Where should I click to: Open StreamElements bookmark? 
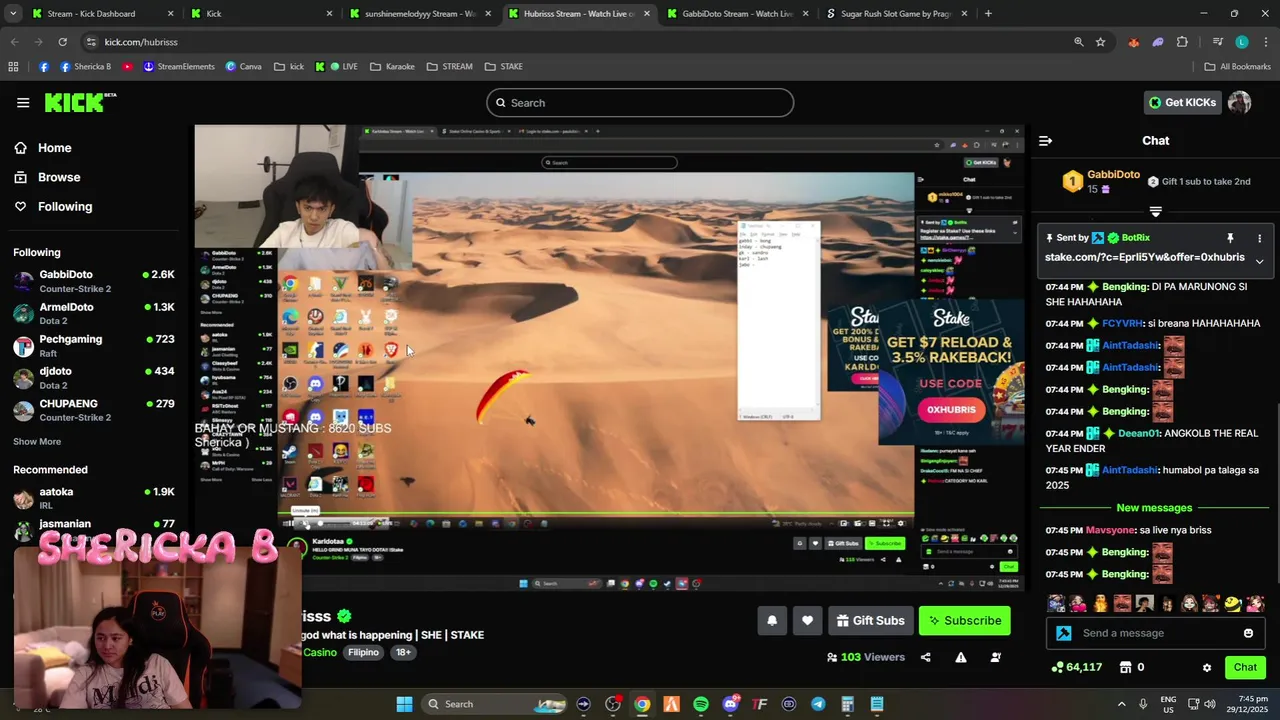[x=179, y=67]
